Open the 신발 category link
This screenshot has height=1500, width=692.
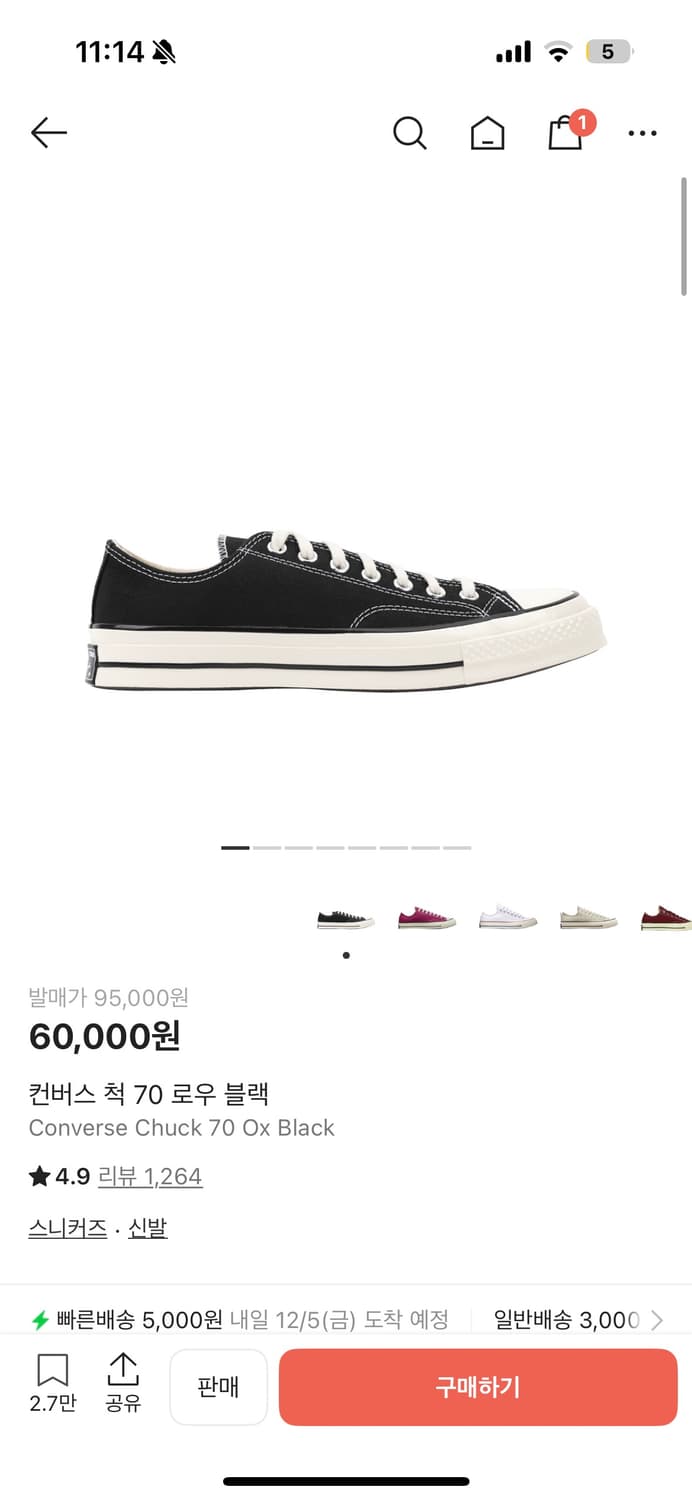click(148, 1228)
